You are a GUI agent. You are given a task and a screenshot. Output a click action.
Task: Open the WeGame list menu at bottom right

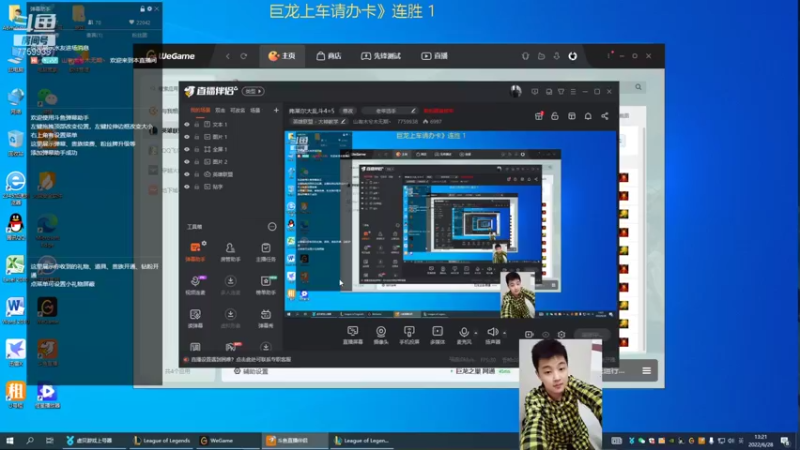(x=646, y=370)
